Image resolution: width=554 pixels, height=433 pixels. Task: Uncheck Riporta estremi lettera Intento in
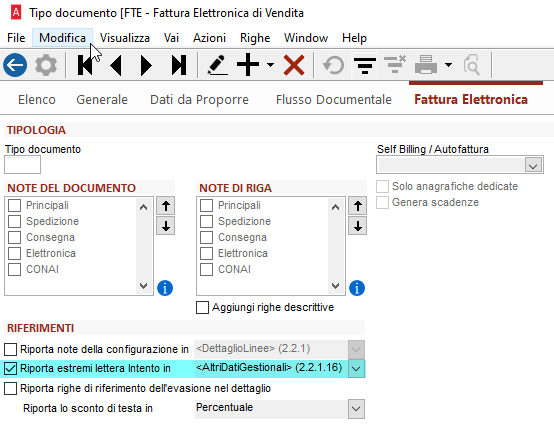tap(11, 368)
